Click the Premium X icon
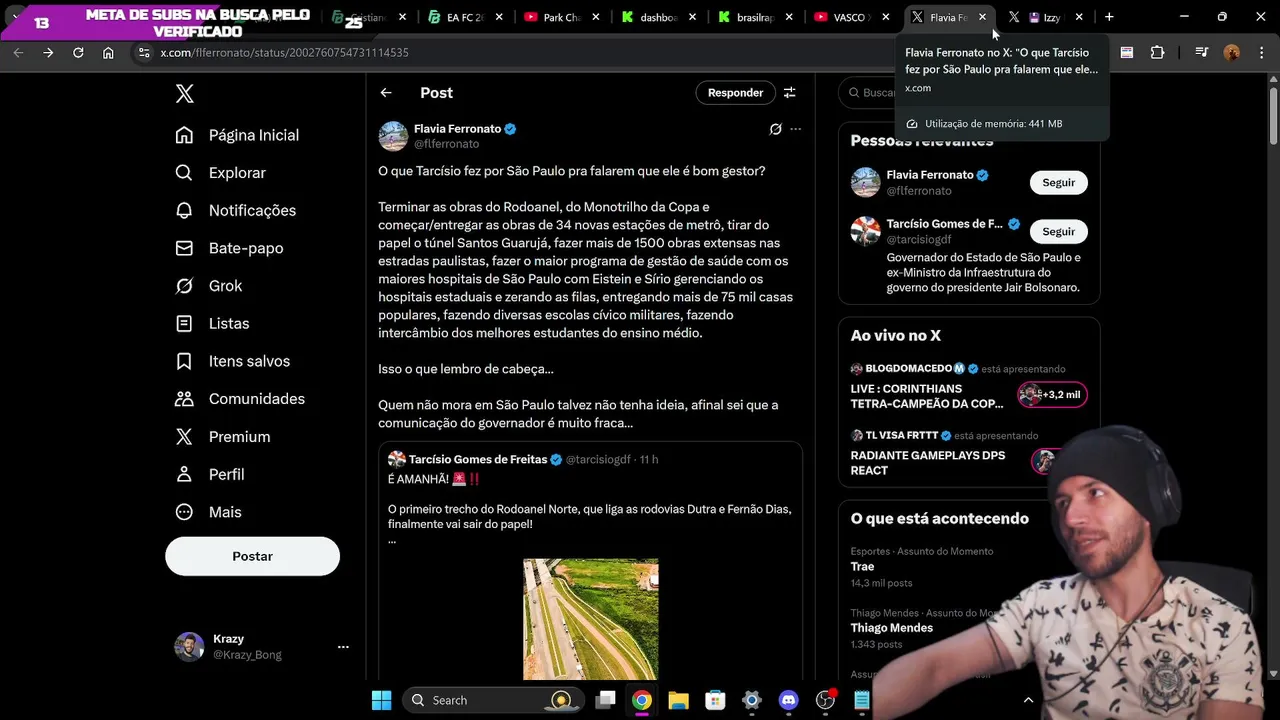The height and width of the screenshot is (720, 1280). click(184, 437)
